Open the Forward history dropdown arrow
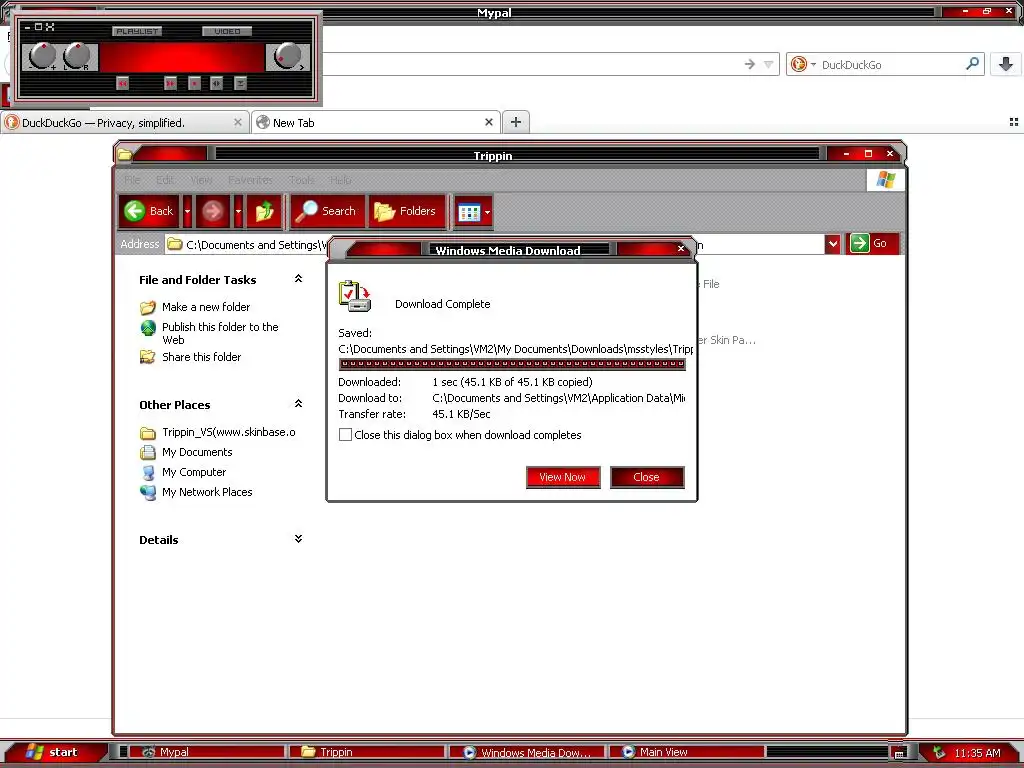Screen dimensions: 1024x768 [238, 211]
